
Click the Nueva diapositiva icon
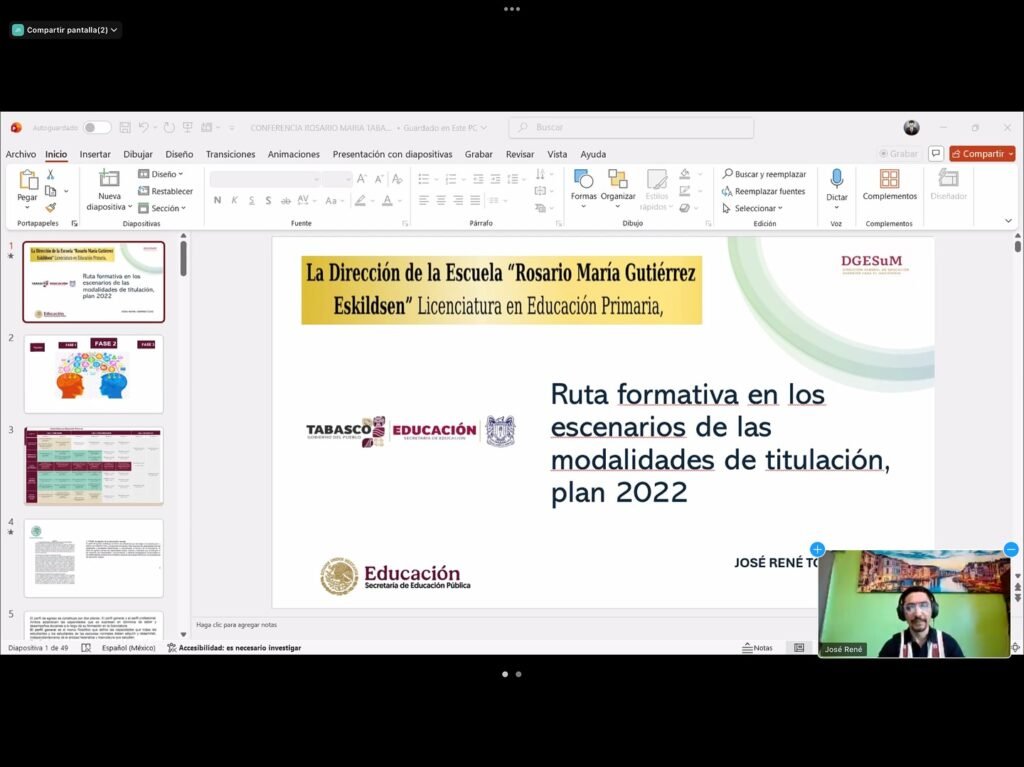[109, 179]
